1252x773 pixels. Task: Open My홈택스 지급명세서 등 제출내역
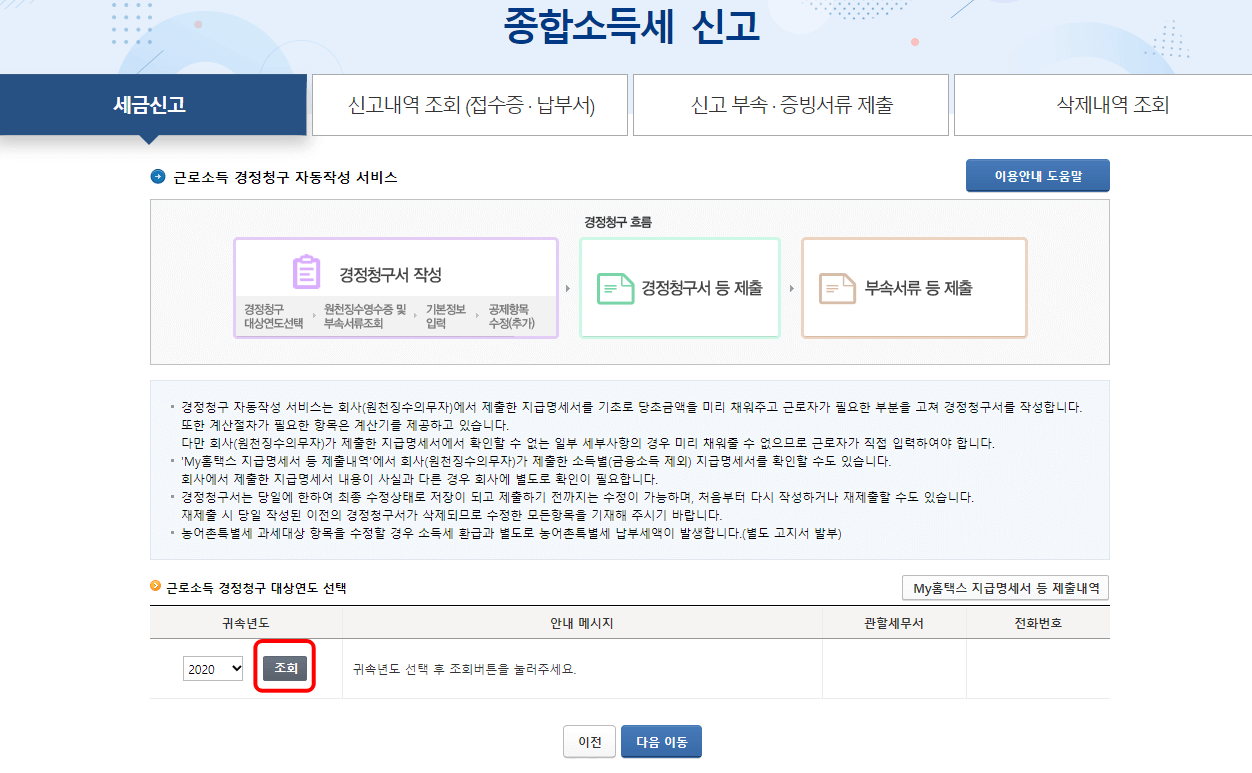tap(1005, 587)
